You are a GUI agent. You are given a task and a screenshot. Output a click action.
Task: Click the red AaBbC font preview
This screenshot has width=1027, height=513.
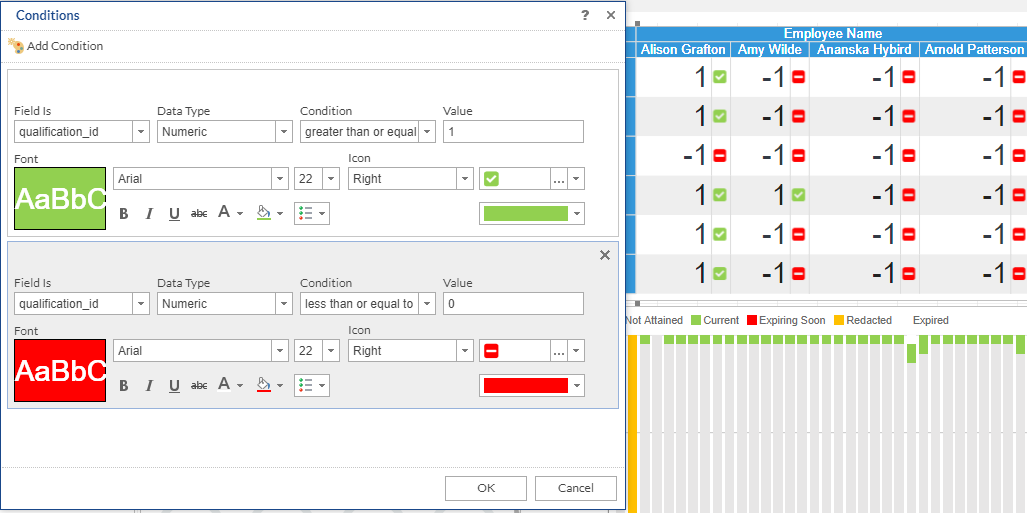click(x=60, y=370)
